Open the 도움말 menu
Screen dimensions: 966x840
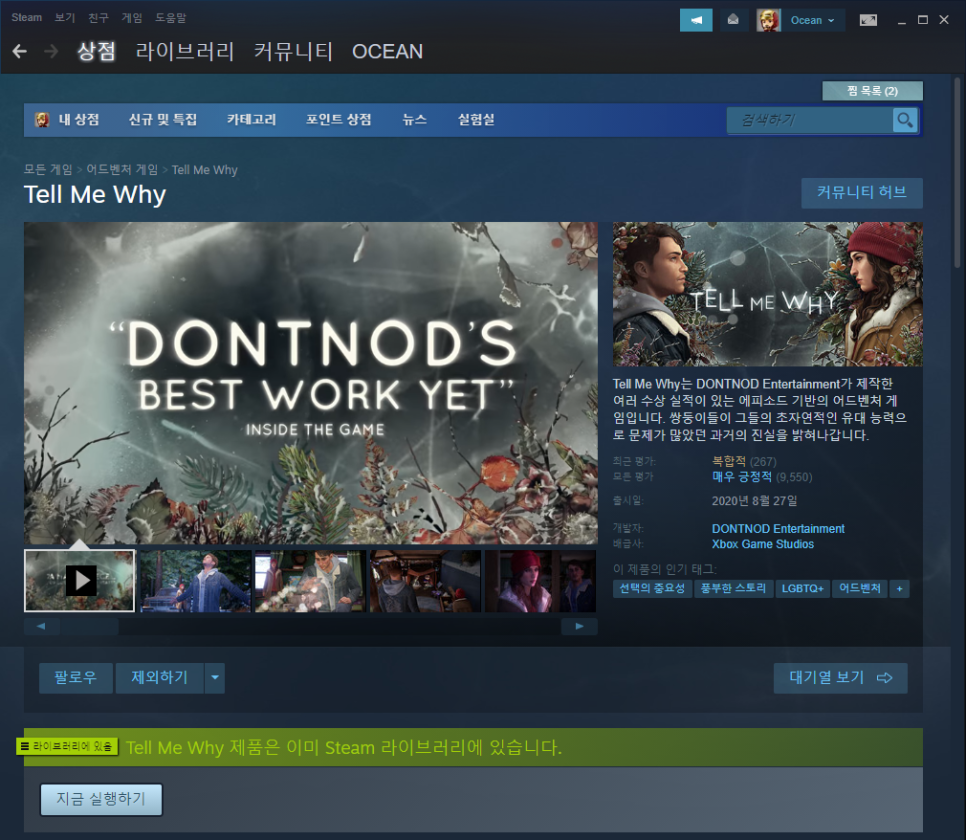click(171, 17)
